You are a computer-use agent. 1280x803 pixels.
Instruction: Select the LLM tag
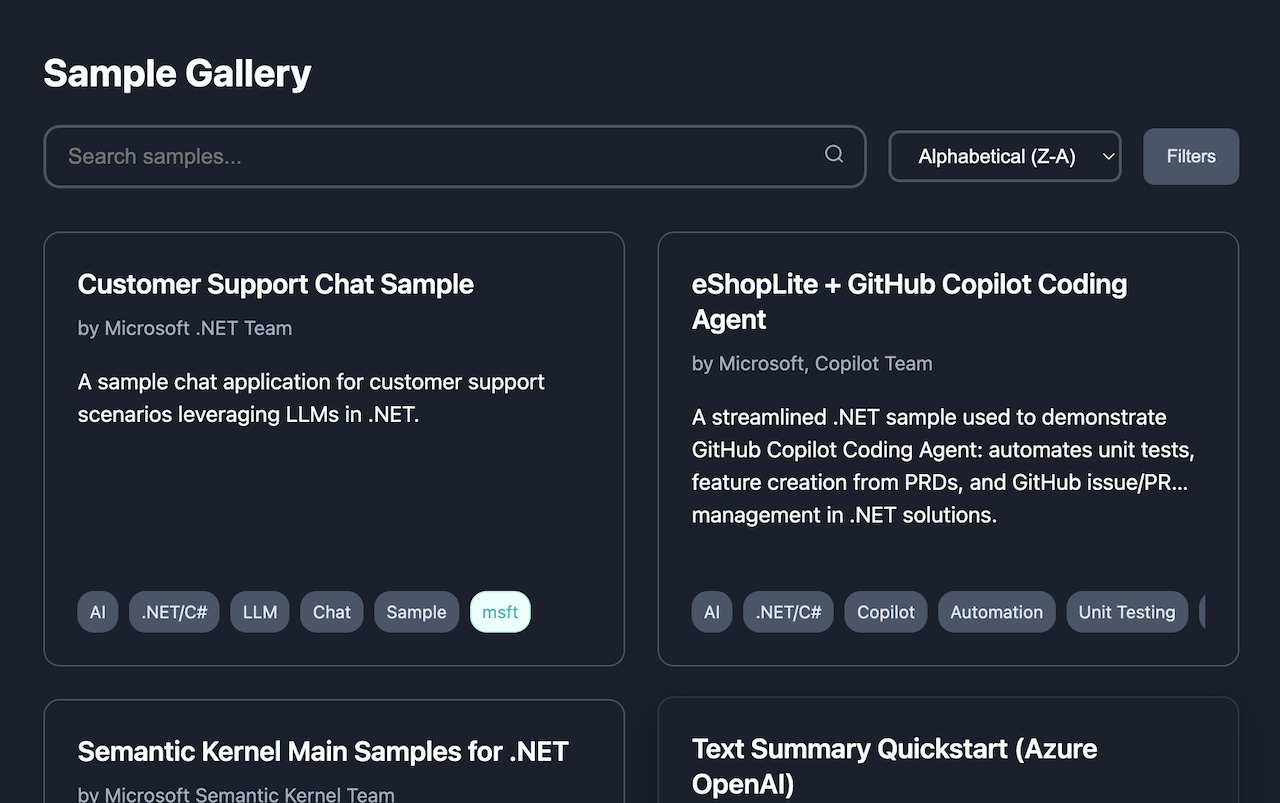[260, 613]
